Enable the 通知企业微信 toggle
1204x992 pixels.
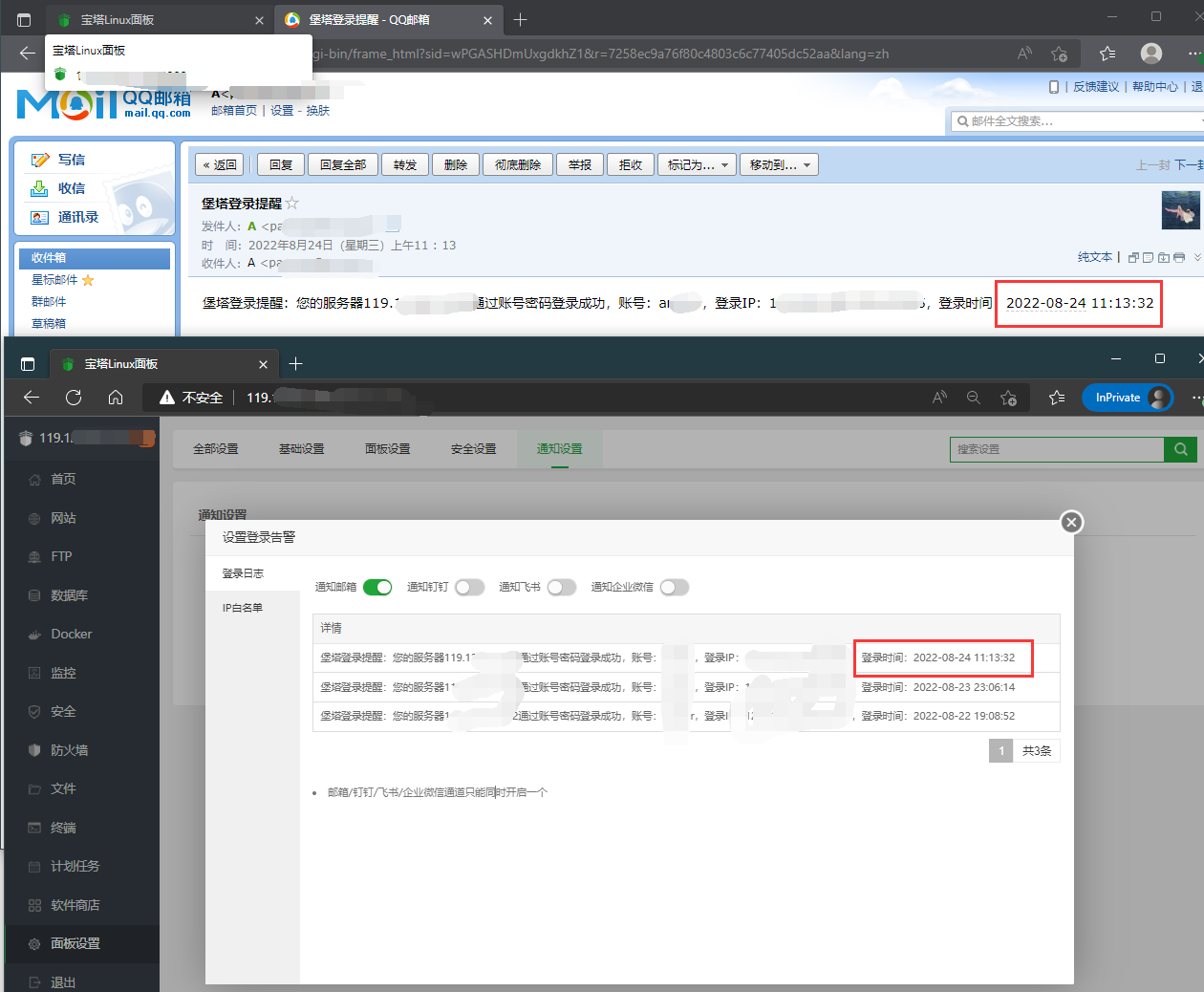coord(675,587)
